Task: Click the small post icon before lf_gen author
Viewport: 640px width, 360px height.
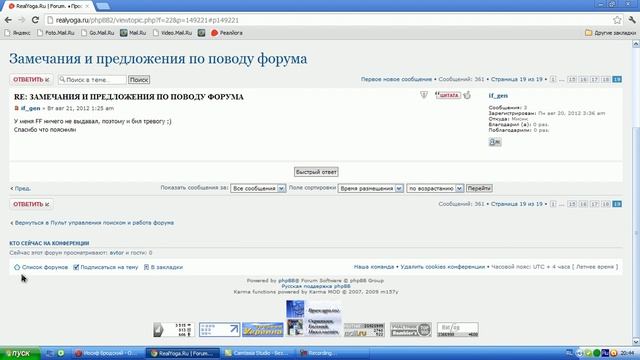Action: click(x=16, y=108)
